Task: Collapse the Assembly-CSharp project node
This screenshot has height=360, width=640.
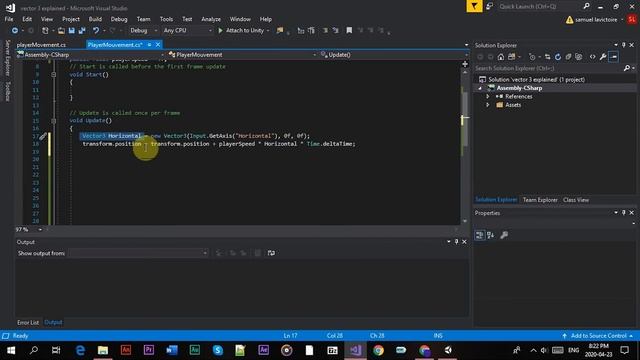Action: coord(480,88)
